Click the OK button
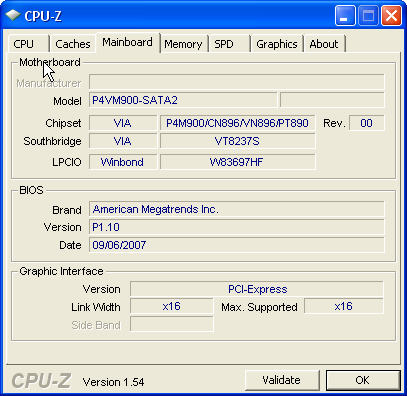This screenshot has height=396, width=407. (363, 380)
